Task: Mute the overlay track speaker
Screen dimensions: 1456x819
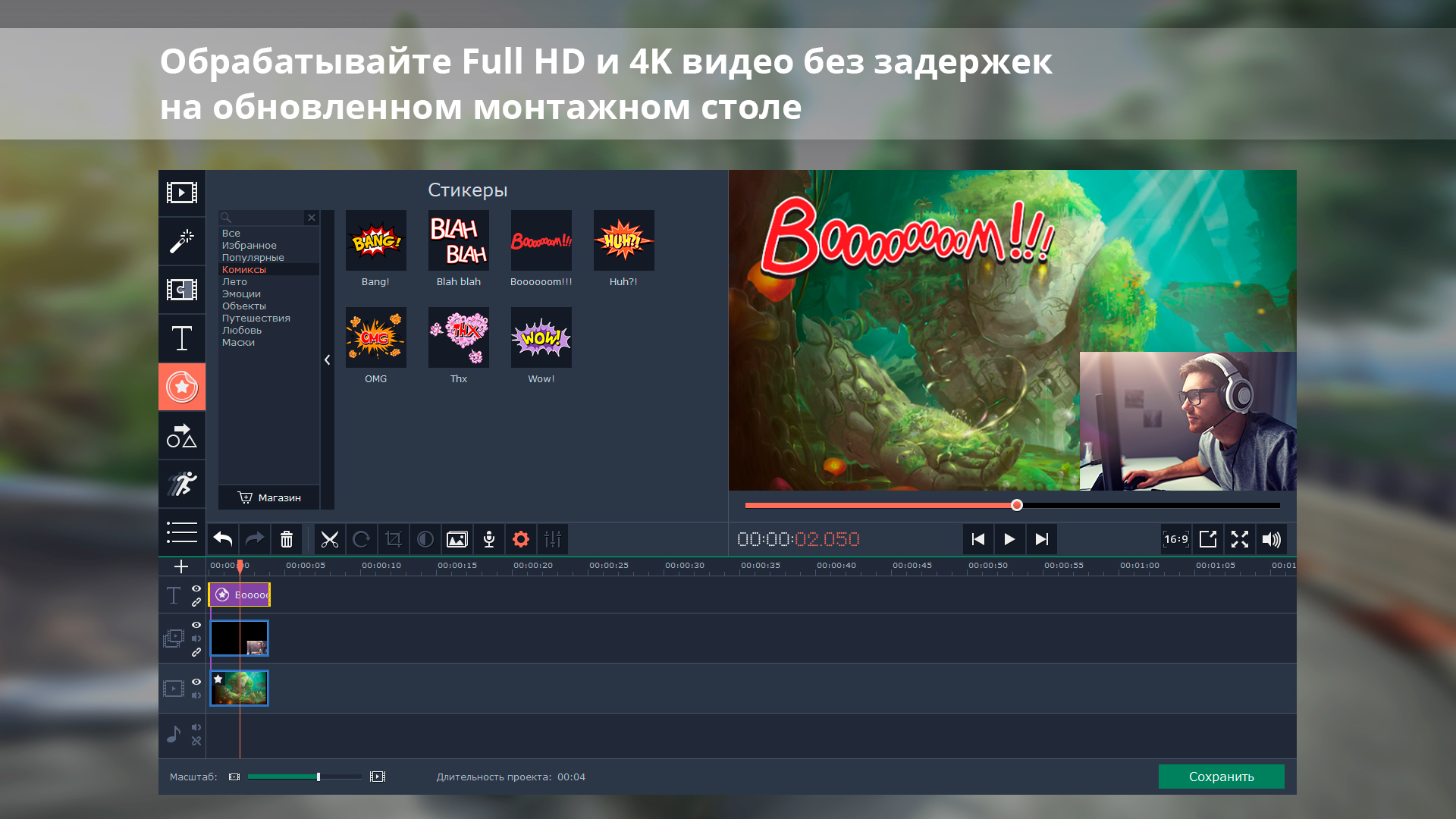Action: click(196, 639)
